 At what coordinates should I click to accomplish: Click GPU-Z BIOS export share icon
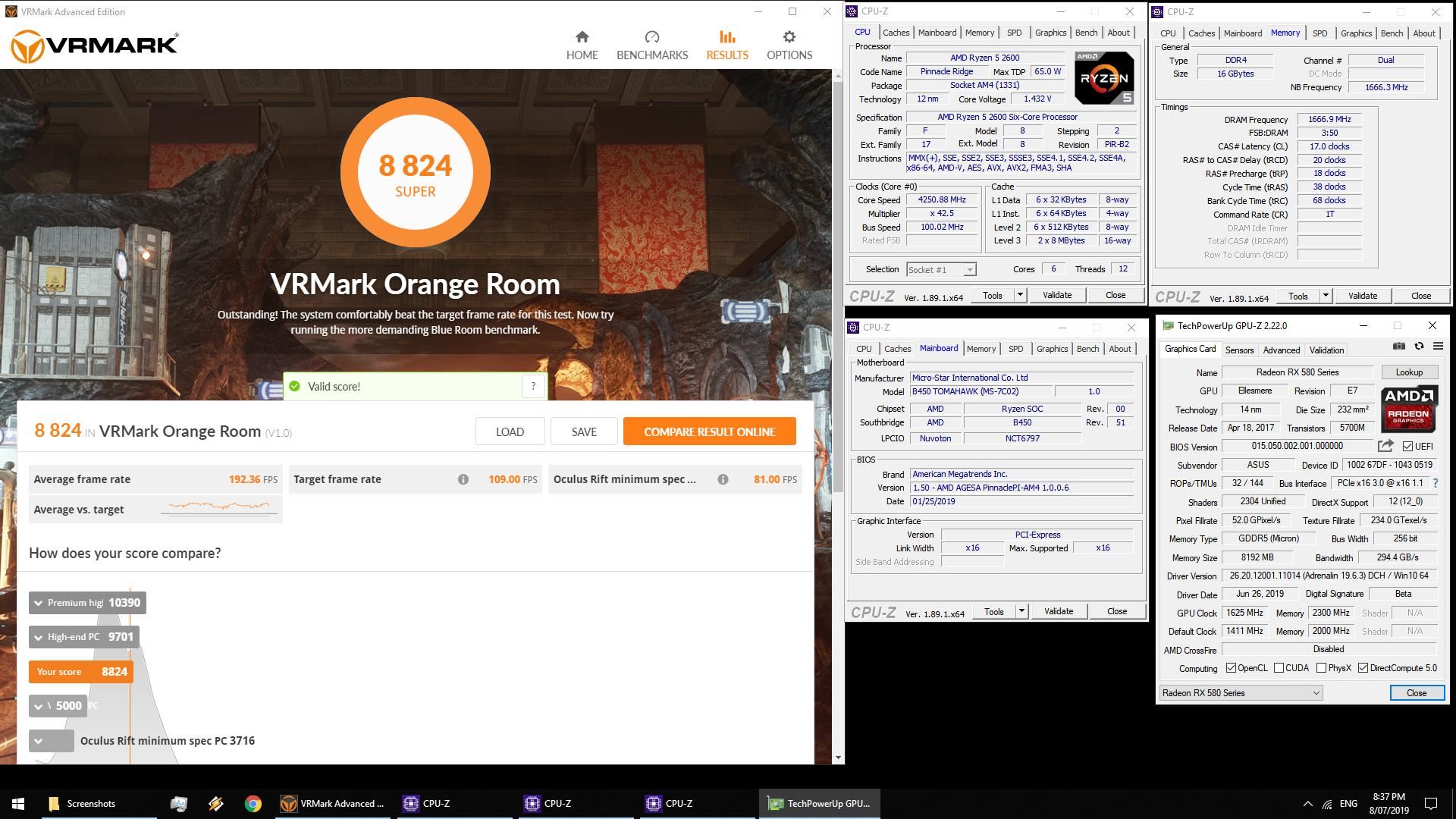pos(1385,446)
